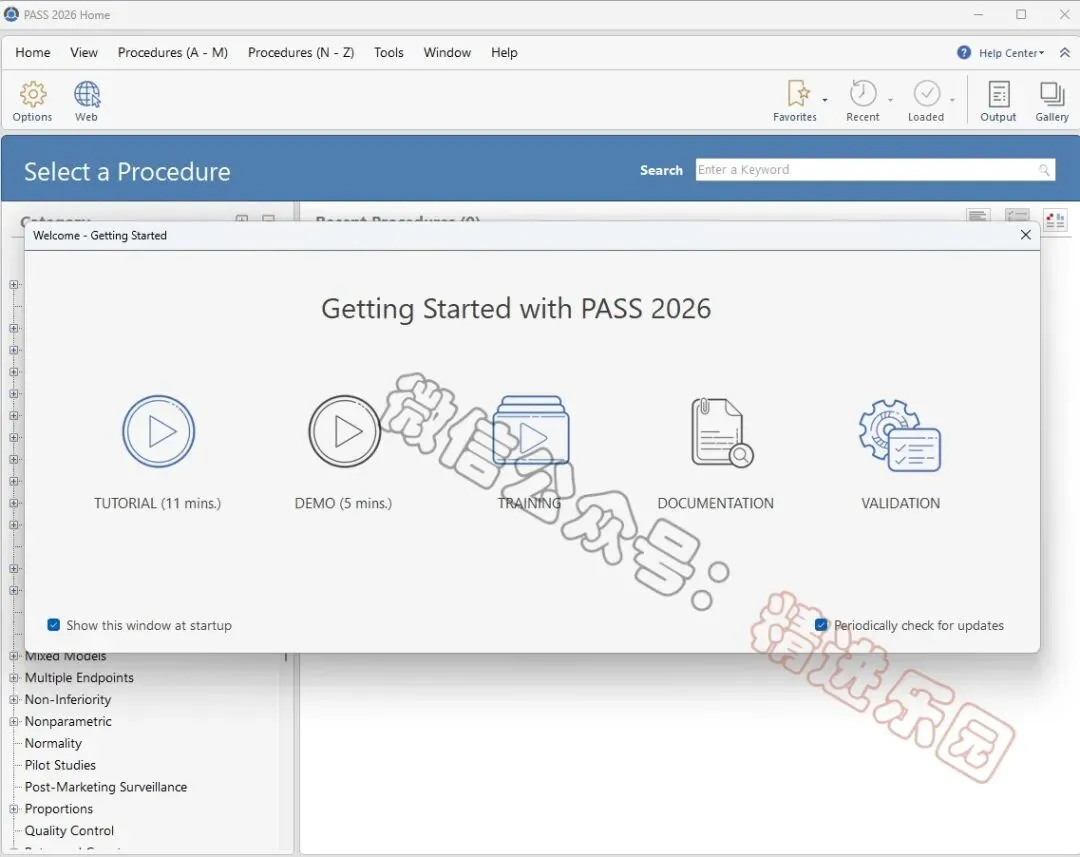
Task: Open the Help Center dropdown
Action: [x=1011, y=53]
